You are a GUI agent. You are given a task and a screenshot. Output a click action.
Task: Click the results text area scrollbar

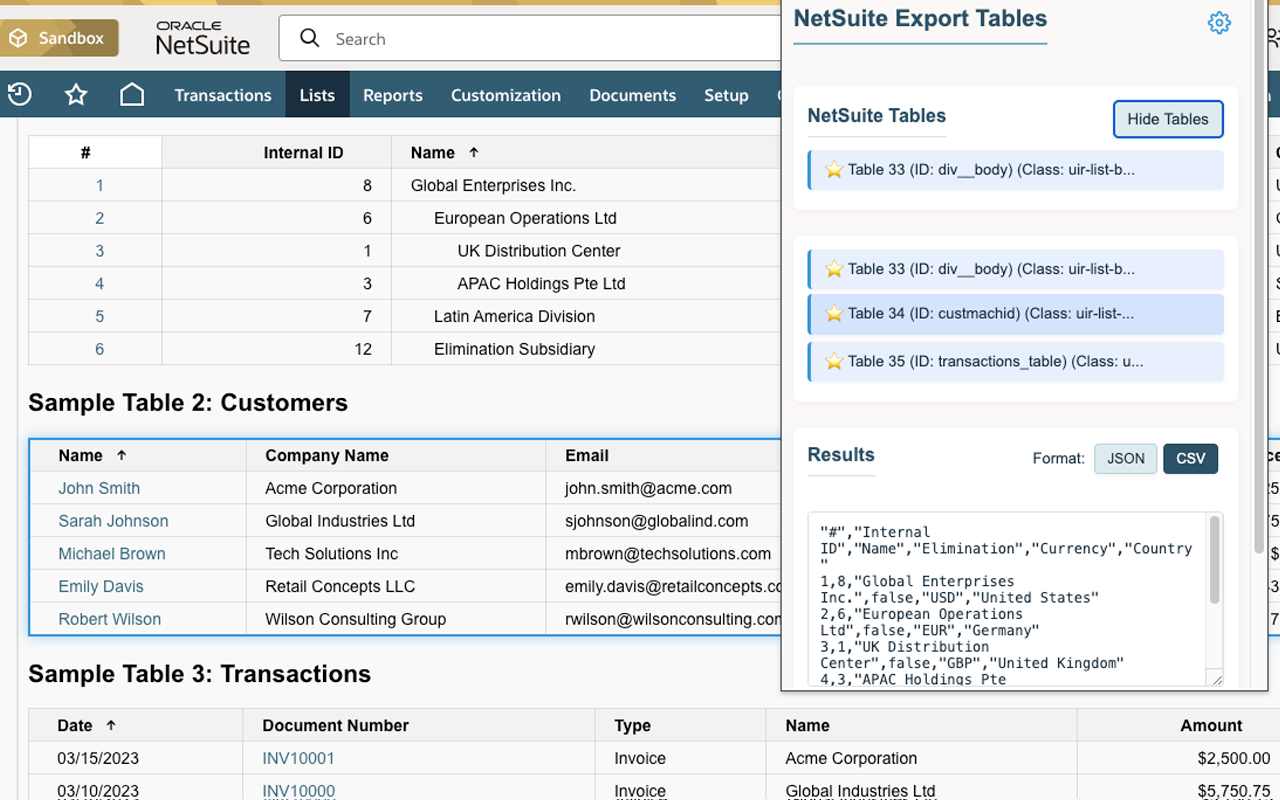(x=1215, y=560)
